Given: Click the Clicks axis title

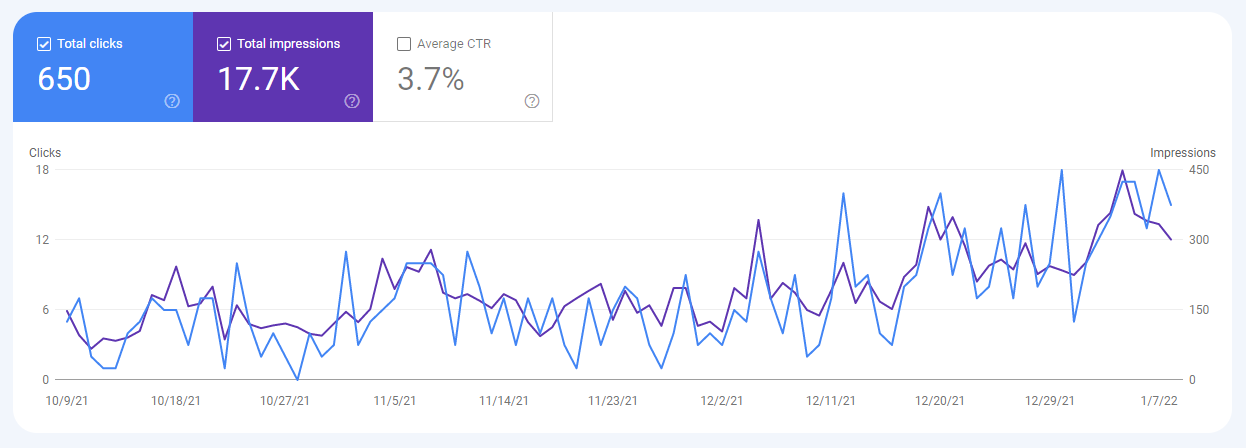Looking at the screenshot, I should [45, 153].
